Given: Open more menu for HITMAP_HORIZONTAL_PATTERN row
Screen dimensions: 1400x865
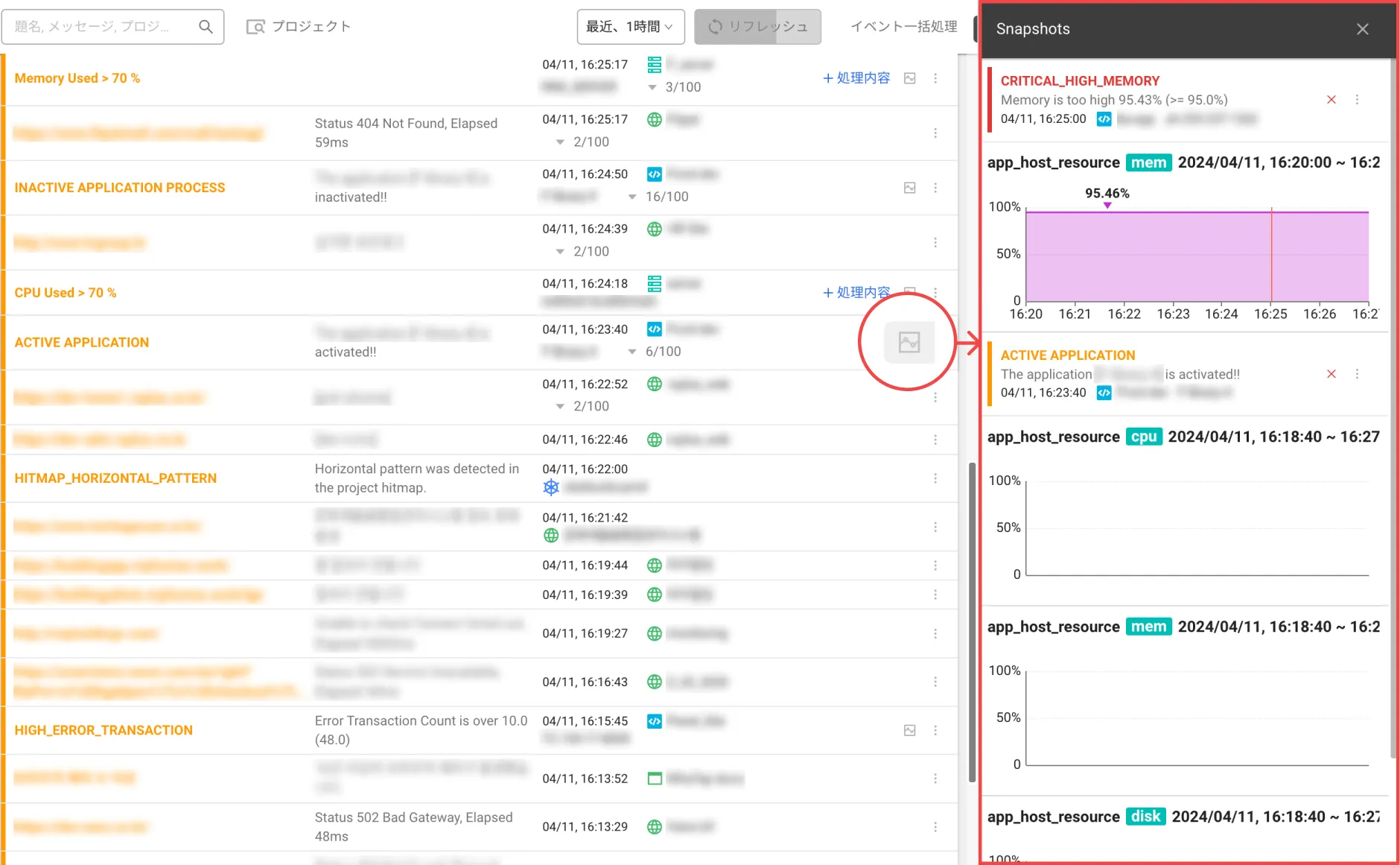Looking at the screenshot, I should coord(935,478).
